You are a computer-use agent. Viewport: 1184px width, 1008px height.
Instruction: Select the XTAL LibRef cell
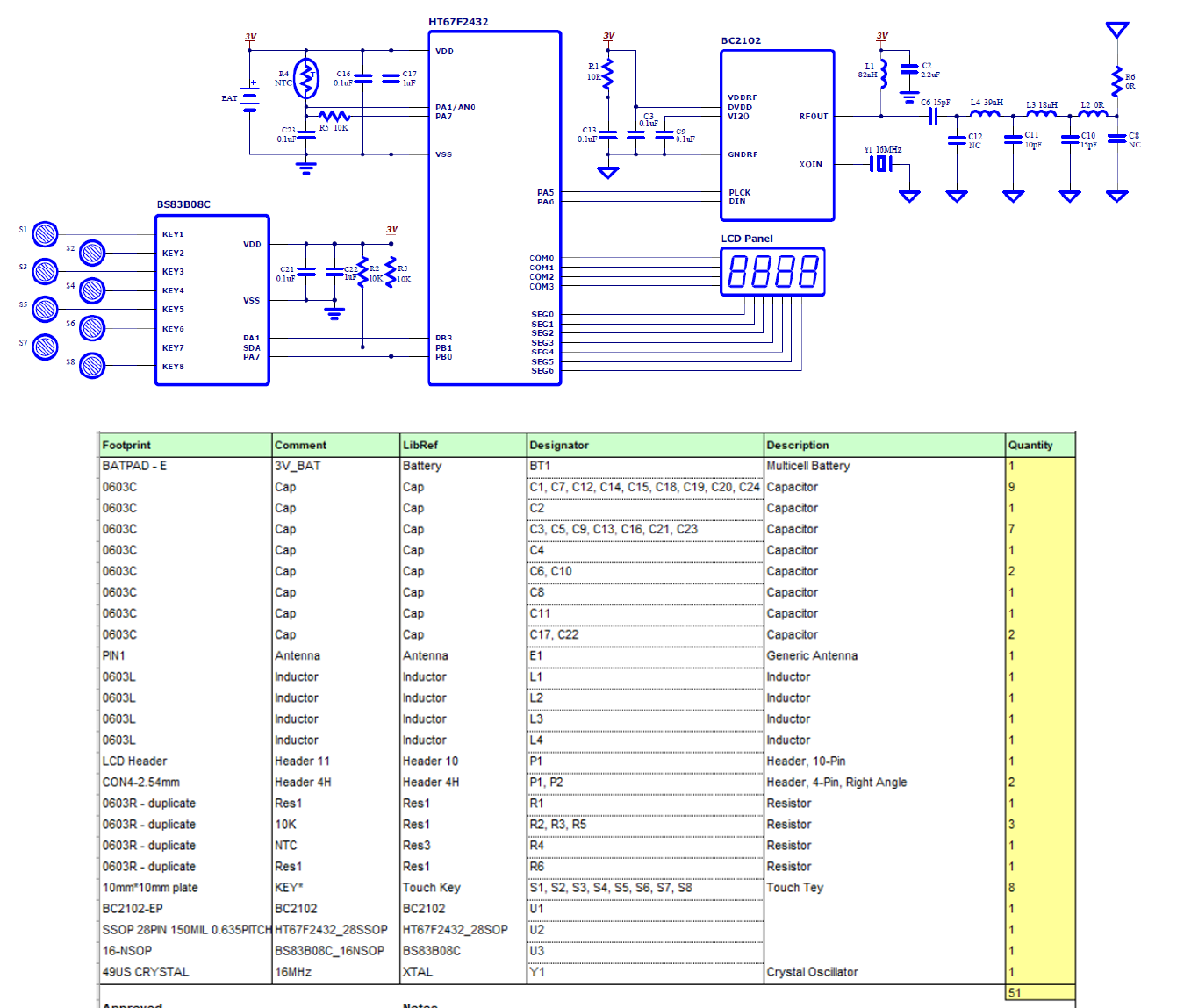[463, 971]
